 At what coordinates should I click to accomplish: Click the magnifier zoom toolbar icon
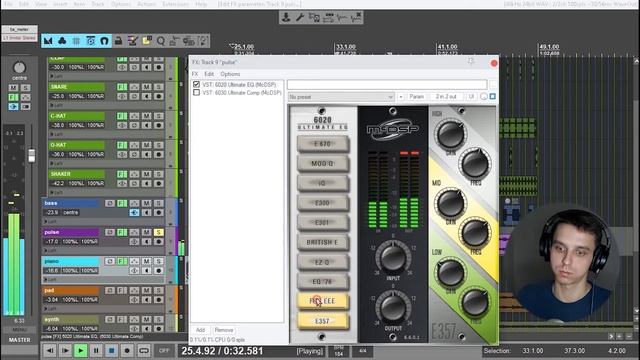click(x=161, y=41)
